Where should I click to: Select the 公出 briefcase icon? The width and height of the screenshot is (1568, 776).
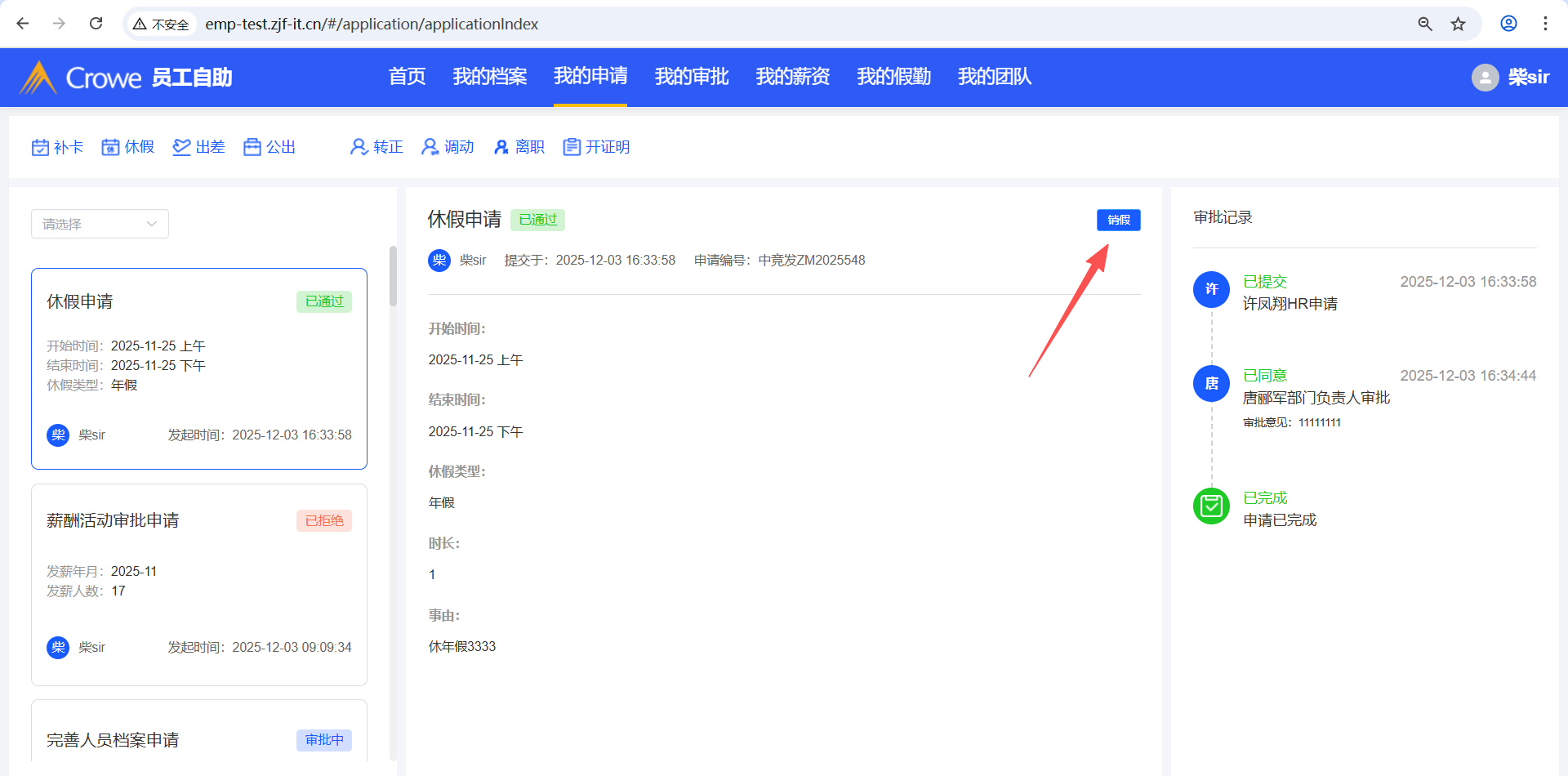point(252,147)
